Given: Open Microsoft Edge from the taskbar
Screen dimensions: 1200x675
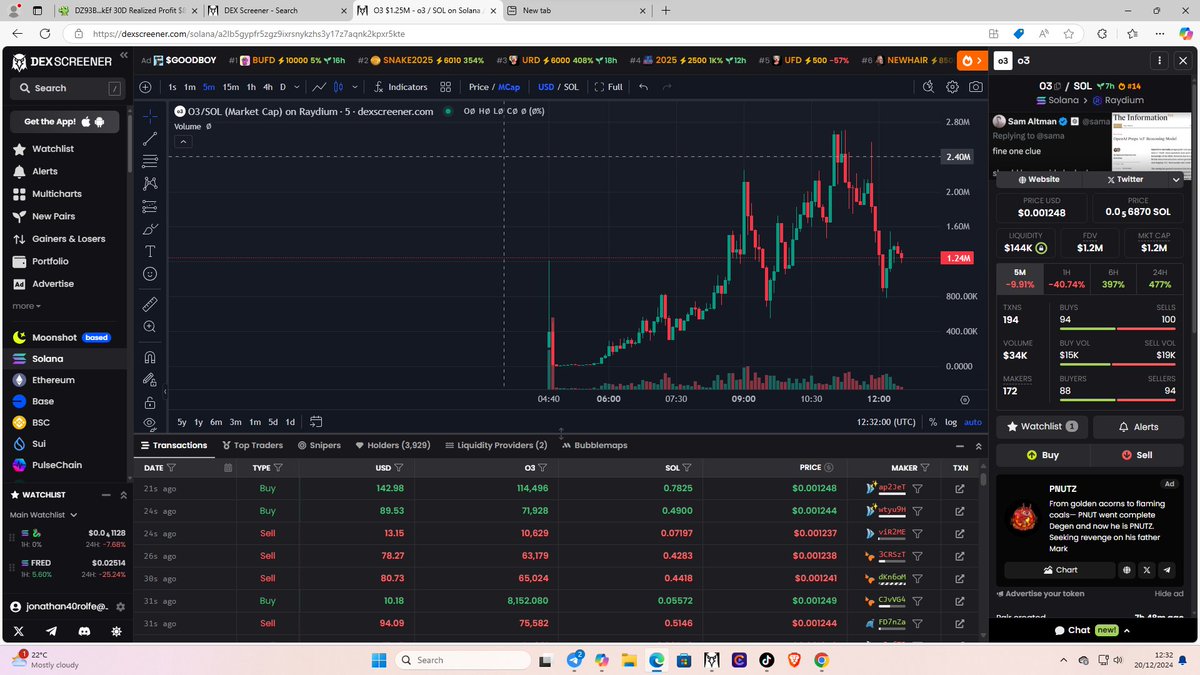Looking at the screenshot, I should point(656,660).
